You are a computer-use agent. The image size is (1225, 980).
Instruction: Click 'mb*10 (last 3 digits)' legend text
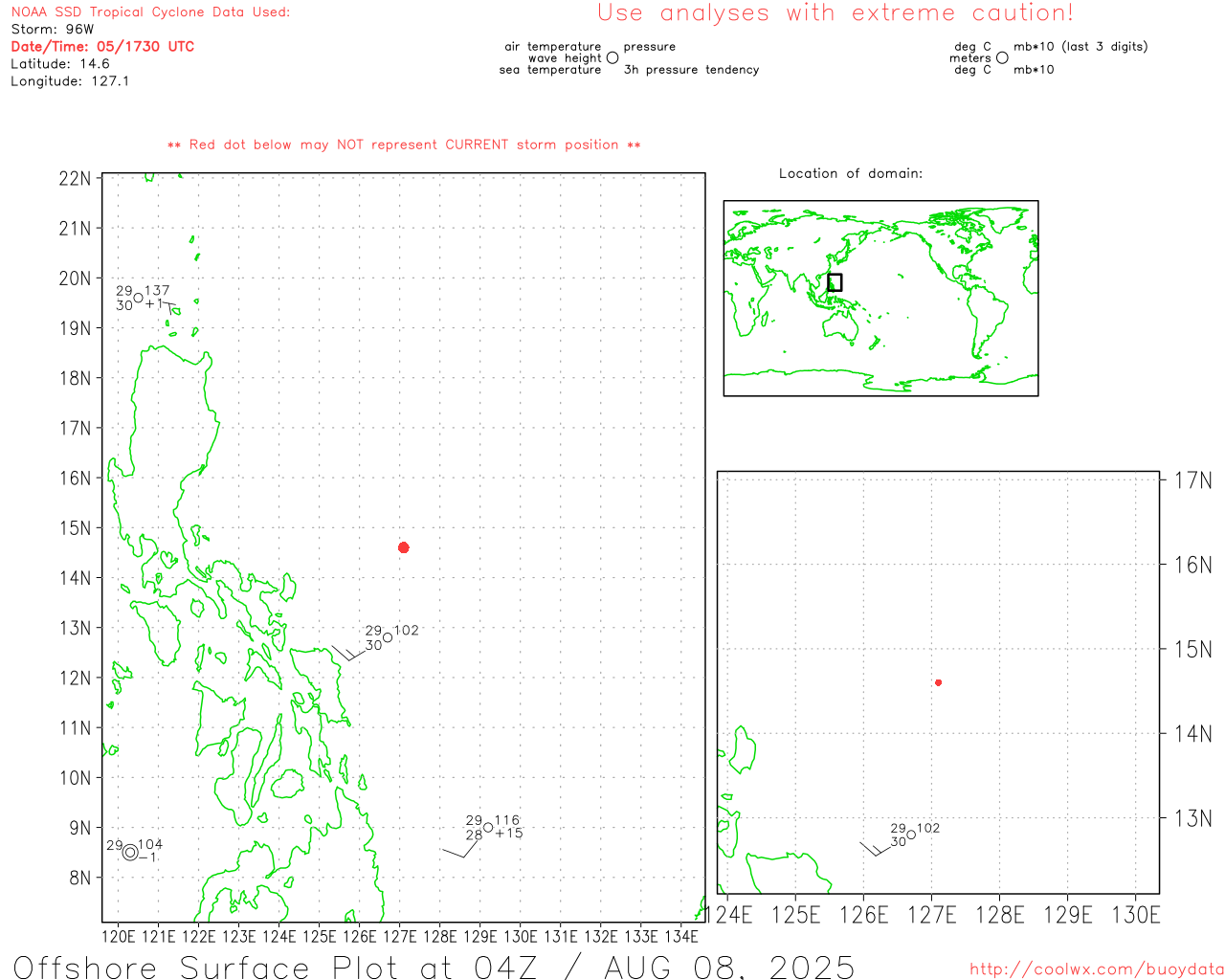point(1080,47)
